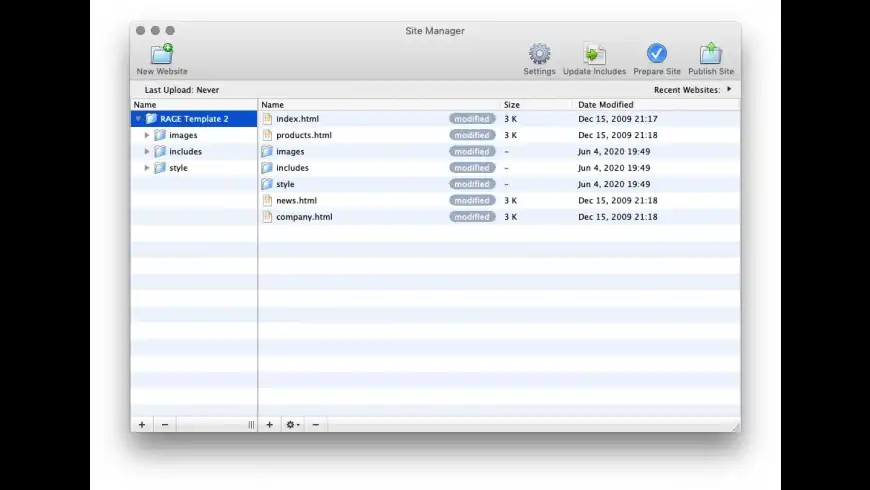Viewport: 870px width, 490px height.
Task: Sort by the Size column header
Action: (535, 104)
